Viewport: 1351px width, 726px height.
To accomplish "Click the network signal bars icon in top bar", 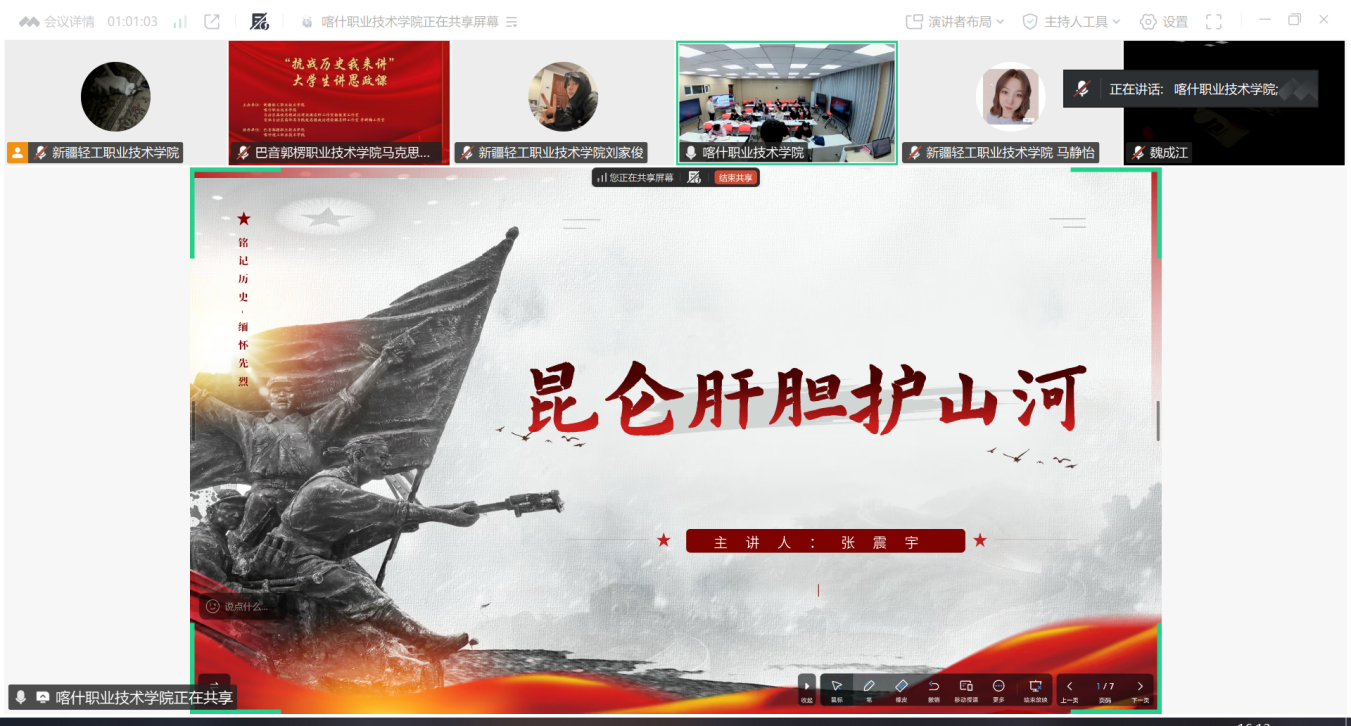I will (x=180, y=21).
